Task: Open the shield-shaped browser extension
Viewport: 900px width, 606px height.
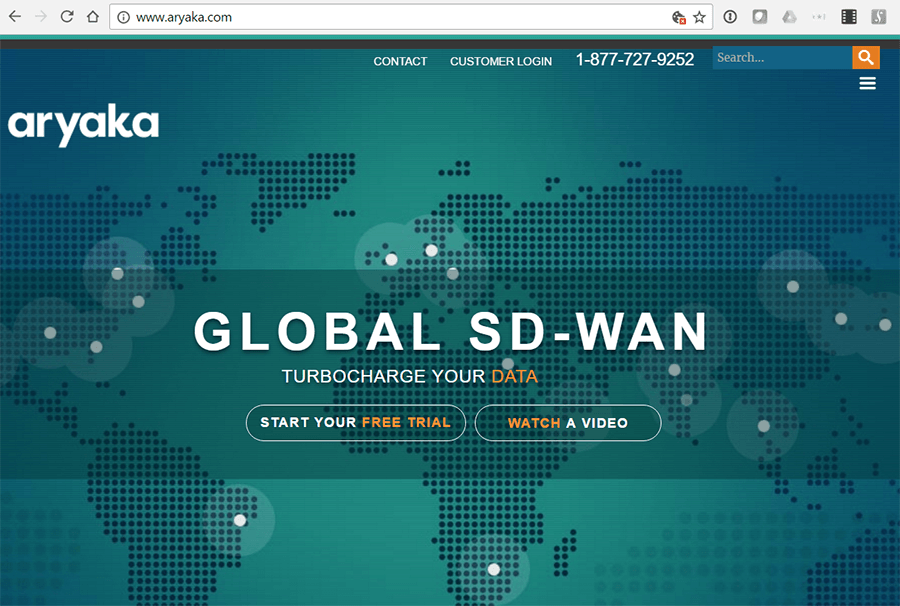Action: coord(760,16)
